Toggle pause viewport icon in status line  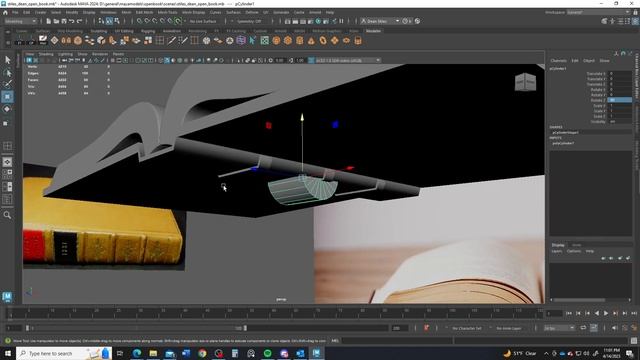pos(341,21)
